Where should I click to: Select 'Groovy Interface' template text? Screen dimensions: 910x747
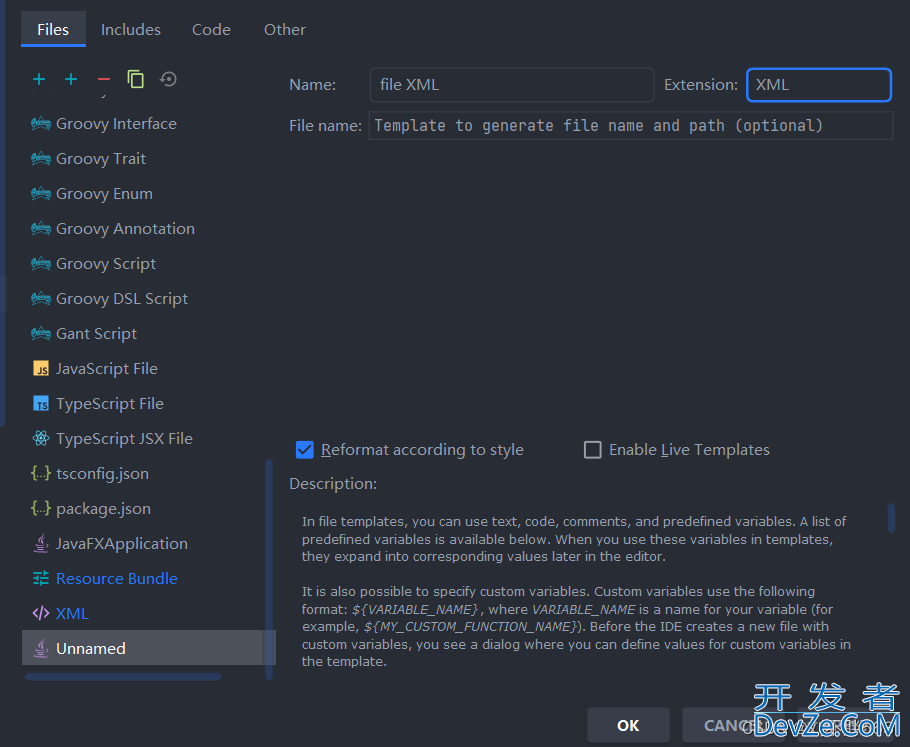[x=116, y=124]
